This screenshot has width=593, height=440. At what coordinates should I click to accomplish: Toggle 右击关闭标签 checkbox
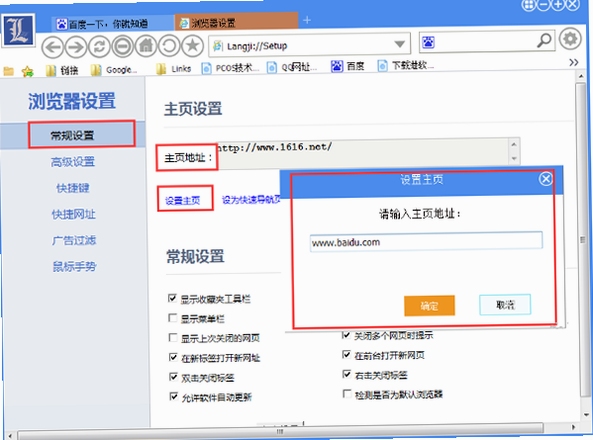[346, 374]
